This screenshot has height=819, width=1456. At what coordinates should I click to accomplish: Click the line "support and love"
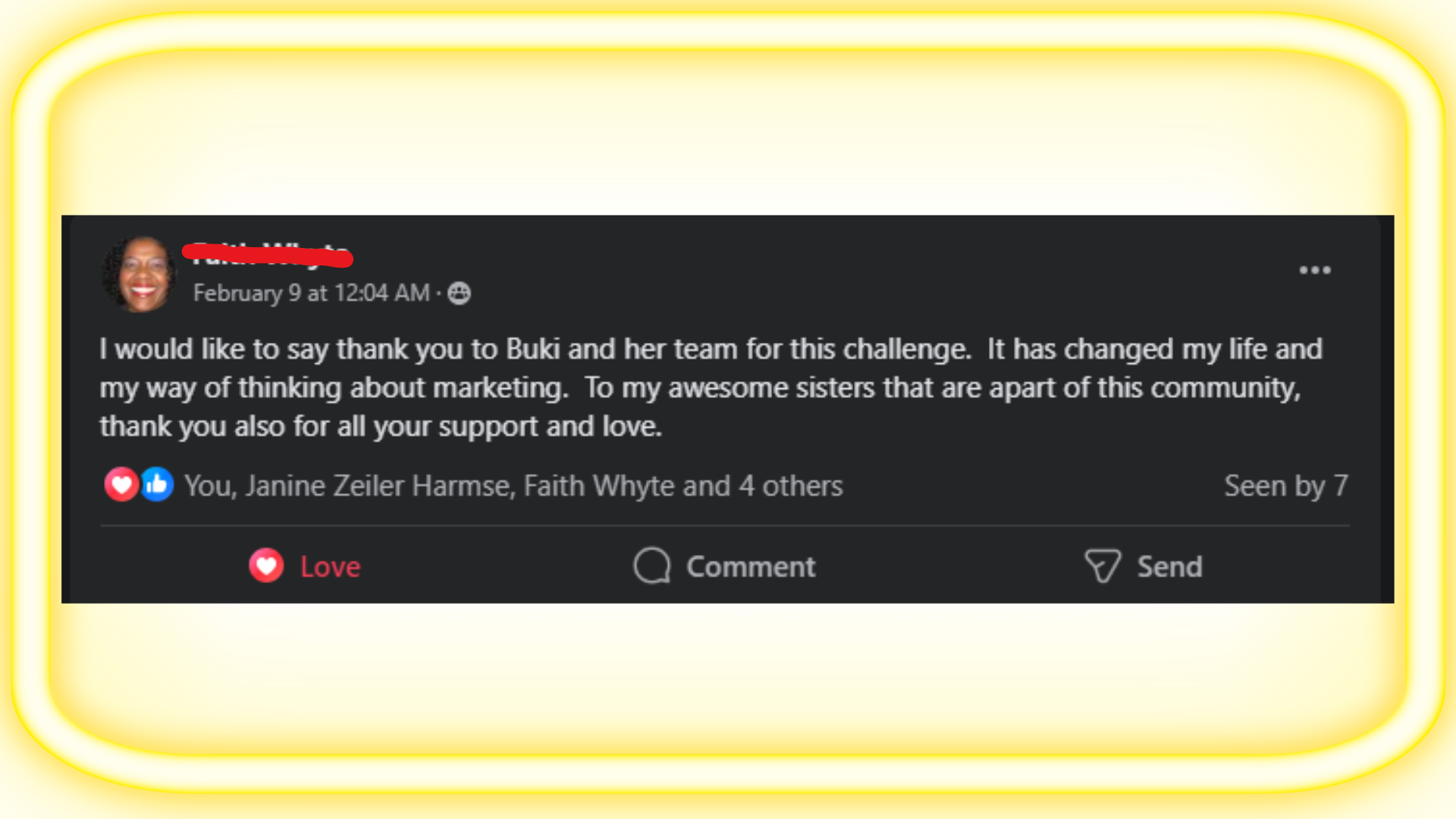click(x=381, y=427)
